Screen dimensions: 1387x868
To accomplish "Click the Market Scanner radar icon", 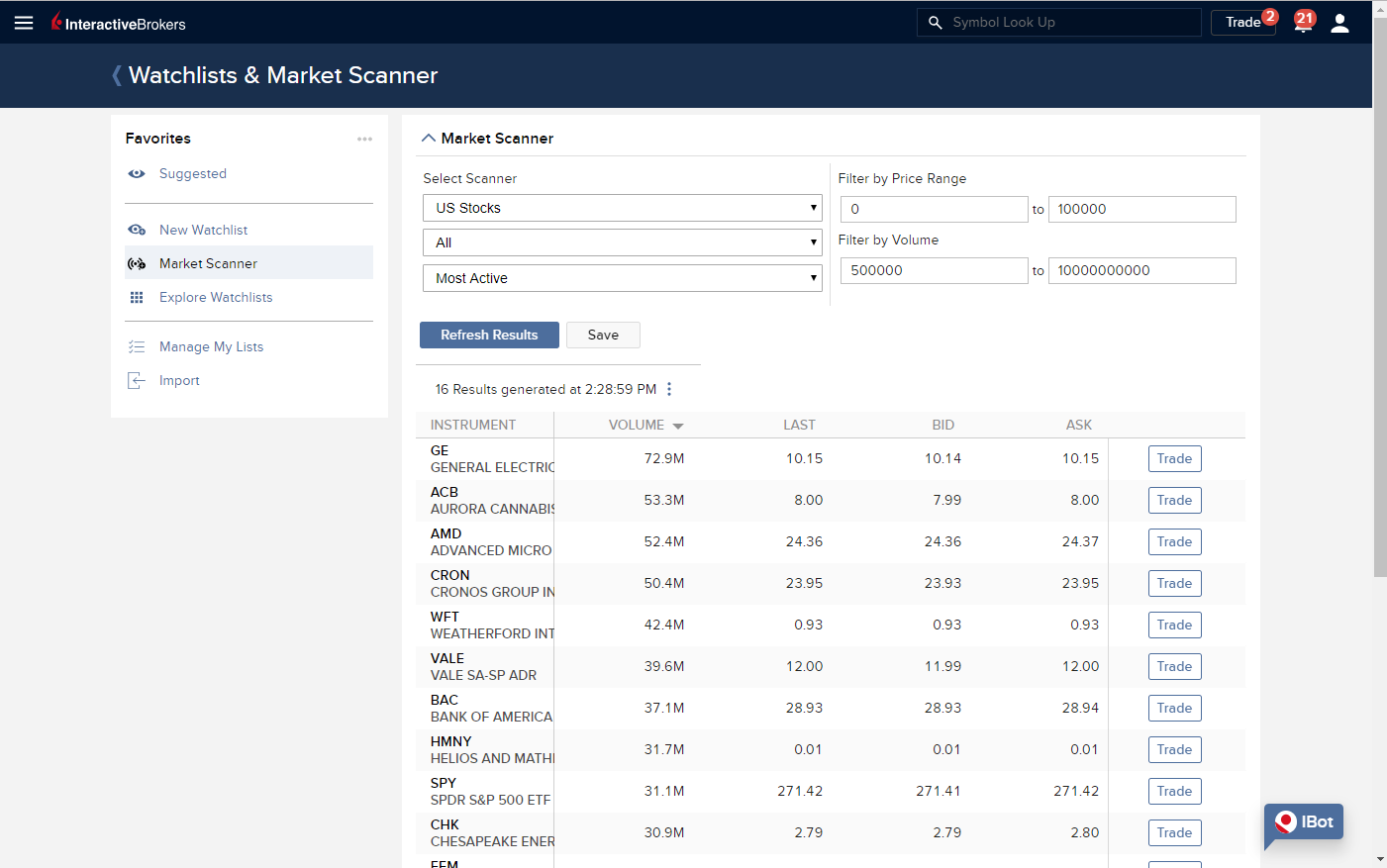I will pyautogui.click(x=137, y=263).
